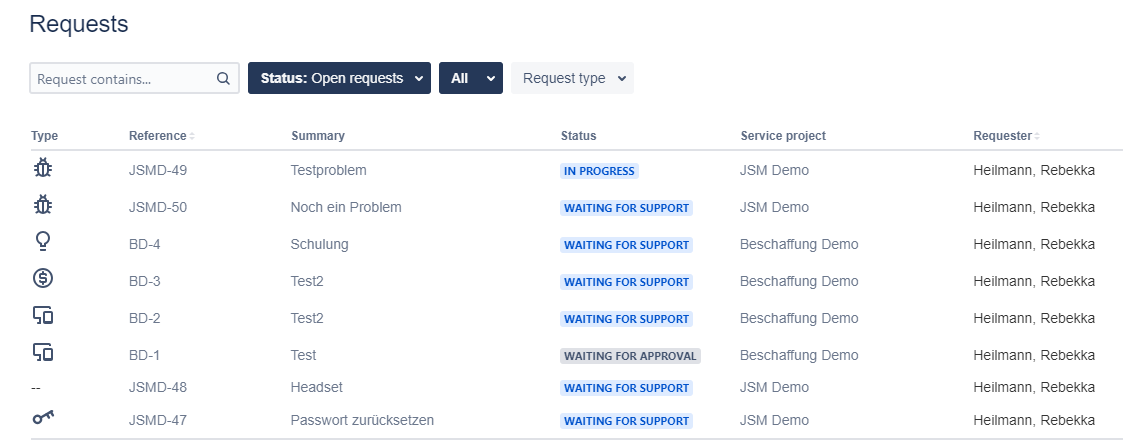
Task: Click the In Progress status badge
Action: 599,171
